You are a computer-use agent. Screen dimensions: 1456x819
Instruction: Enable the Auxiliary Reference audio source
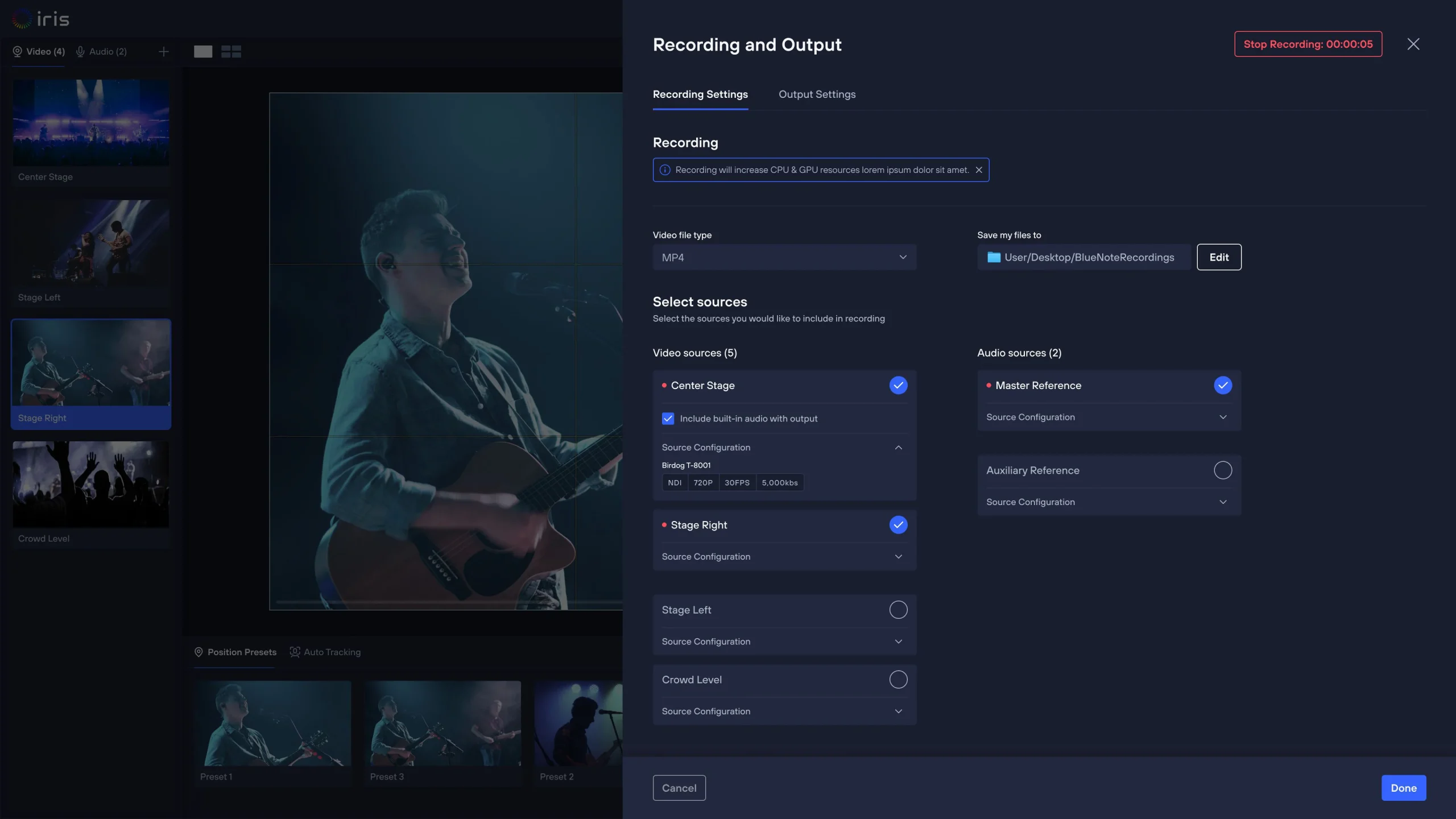(x=1222, y=470)
